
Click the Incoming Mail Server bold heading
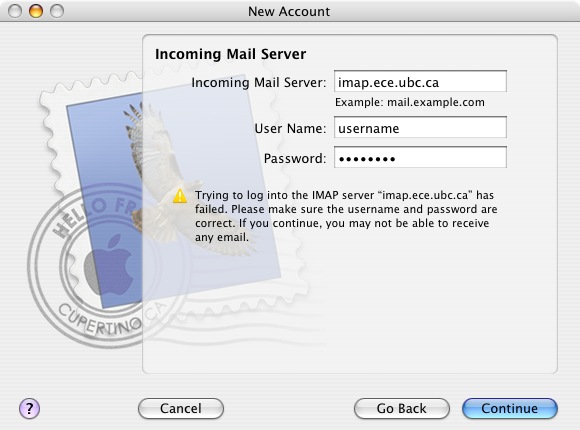tap(230, 54)
